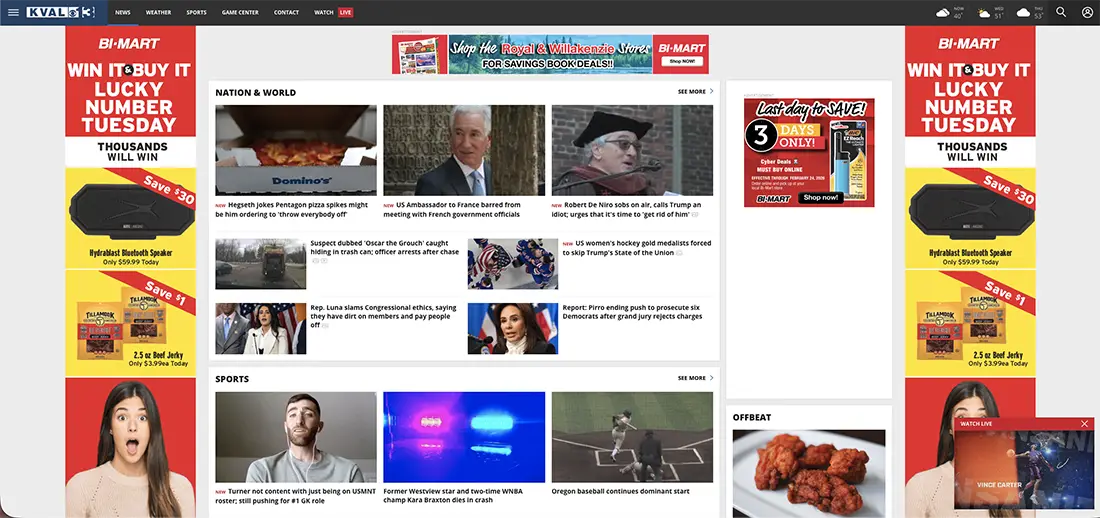Click left ad Hydrablast Bluetooth Speaker
Viewport: 1100px width, 518px height.
tap(130, 218)
